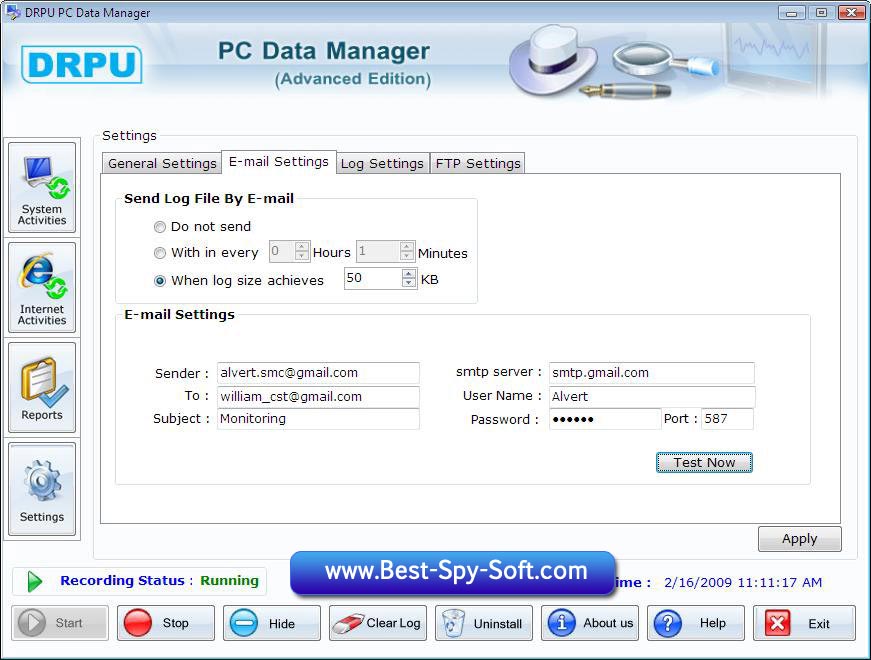This screenshot has width=871, height=660.
Task: Increase the Minutes spinner value
Action: point(407,246)
